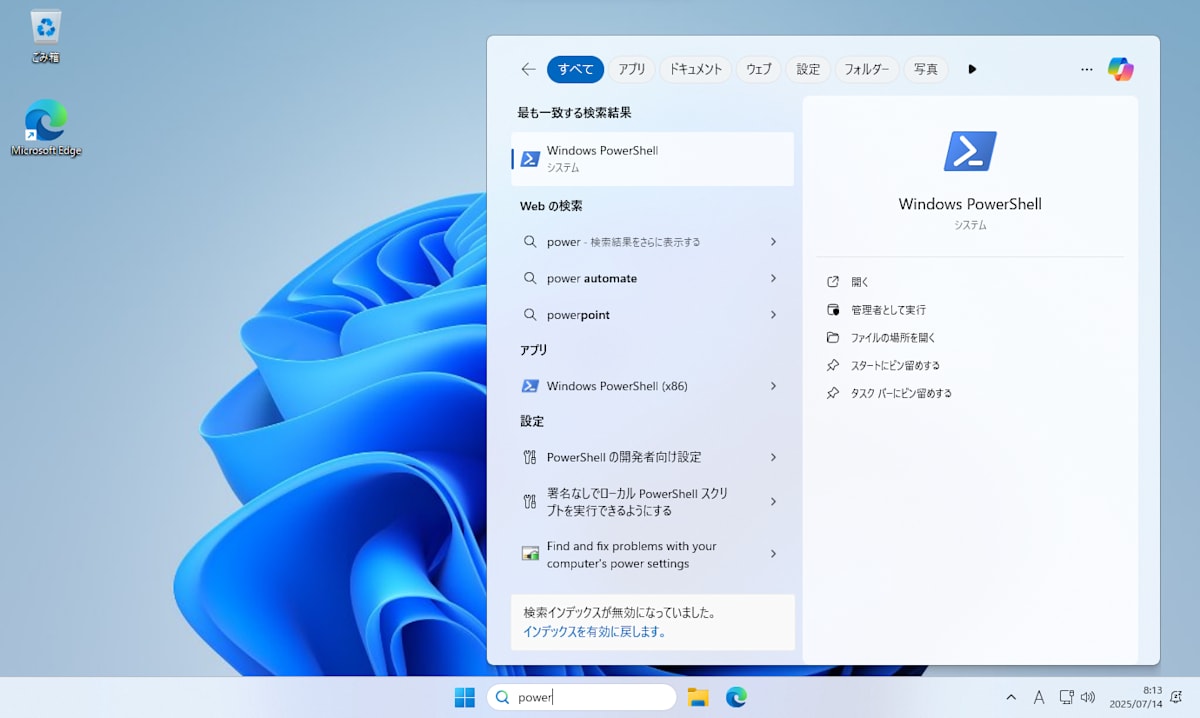Click the open file location folder icon
This screenshot has height=718, width=1200.
click(x=833, y=338)
